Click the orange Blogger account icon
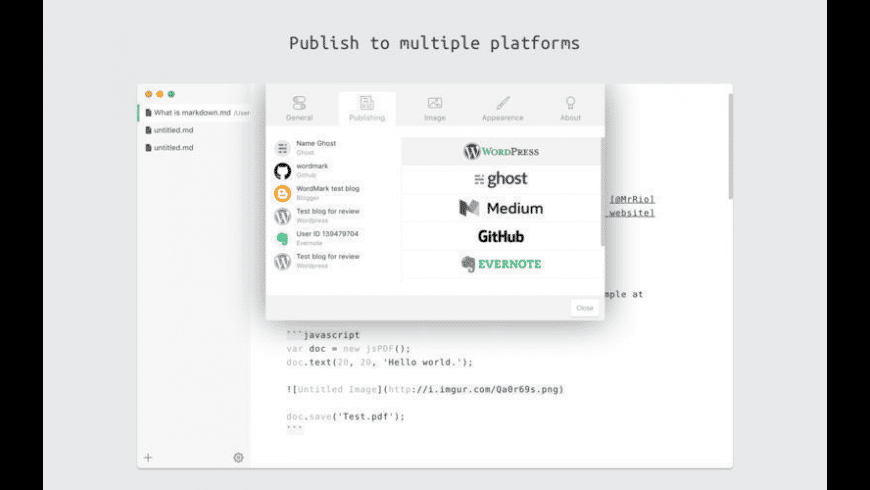 point(282,193)
